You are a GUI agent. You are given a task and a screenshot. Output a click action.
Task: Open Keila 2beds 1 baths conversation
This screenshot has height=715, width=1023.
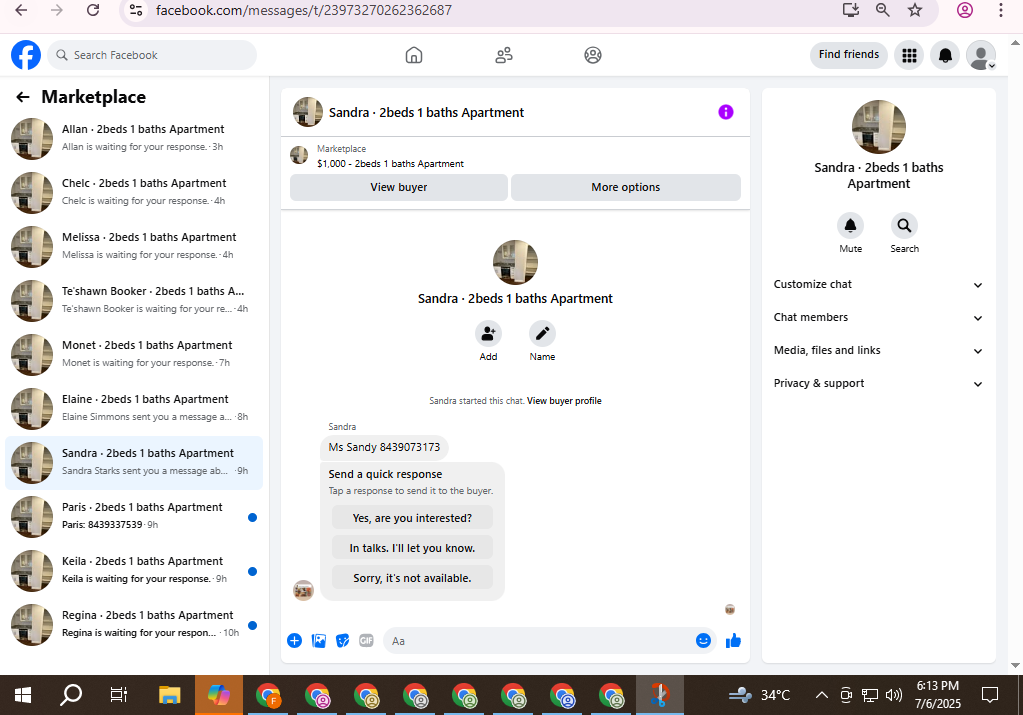(x=134, y=571)
